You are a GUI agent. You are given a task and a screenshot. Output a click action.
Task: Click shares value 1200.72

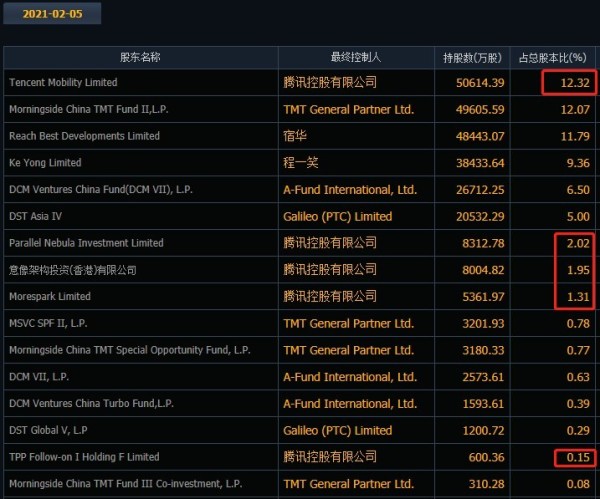point(483,431)
